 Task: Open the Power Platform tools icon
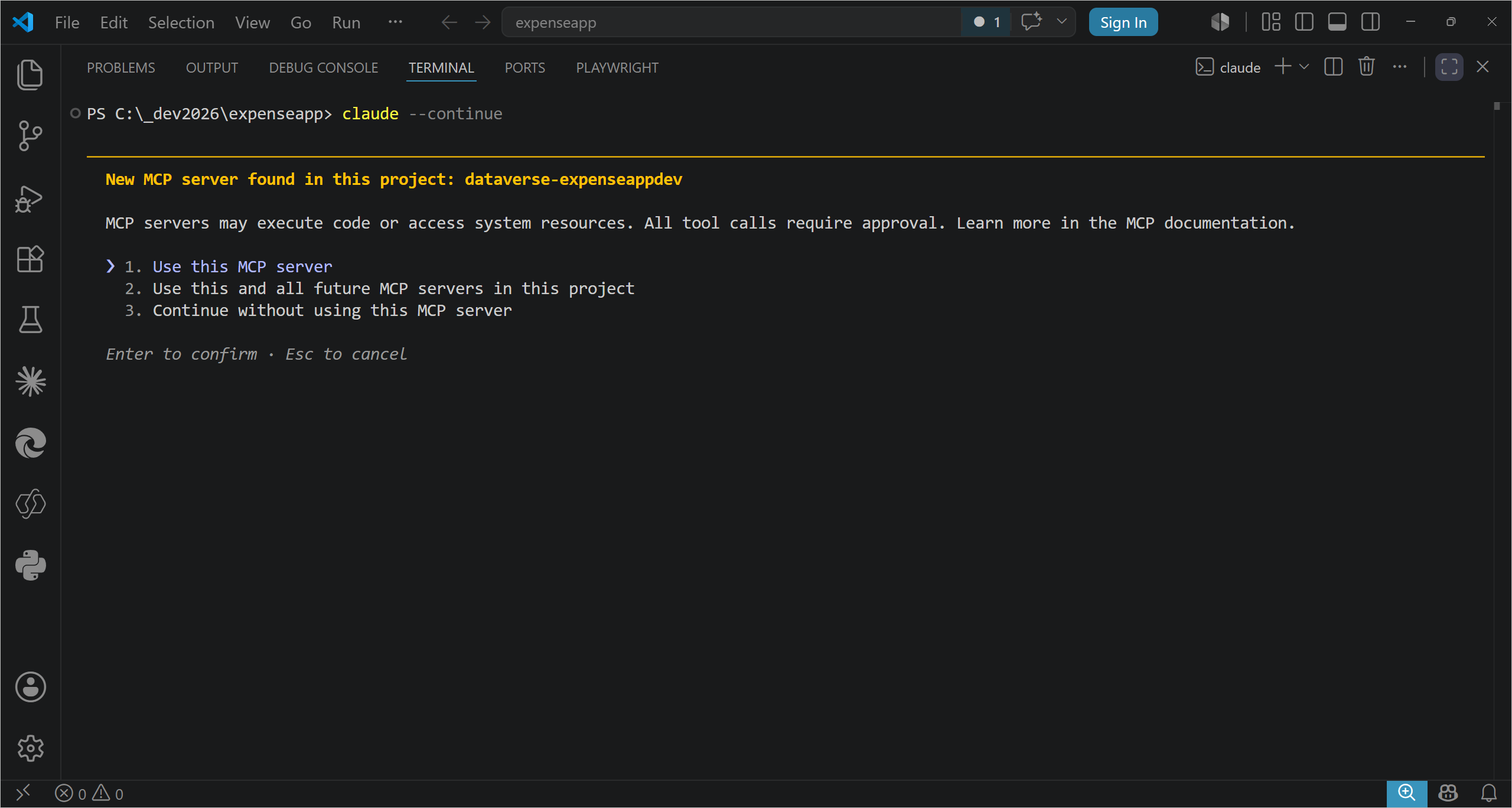pos(30,504)
